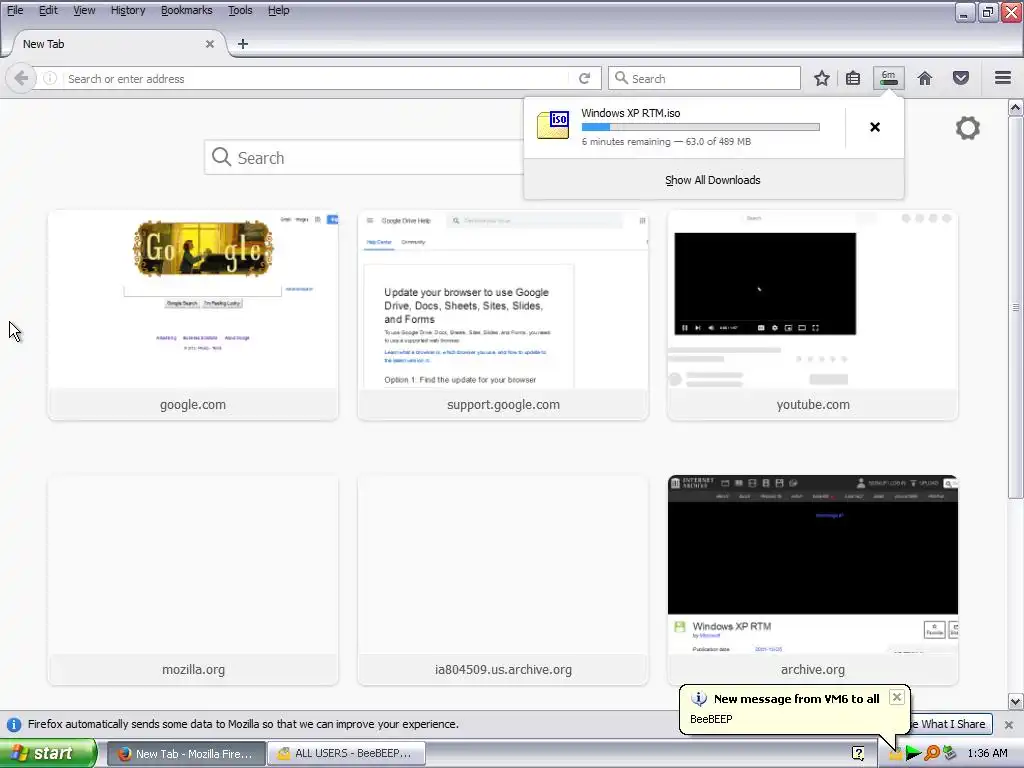1024x768 pixels.
Task: Open the youtube.com tile
Action: 813,315
